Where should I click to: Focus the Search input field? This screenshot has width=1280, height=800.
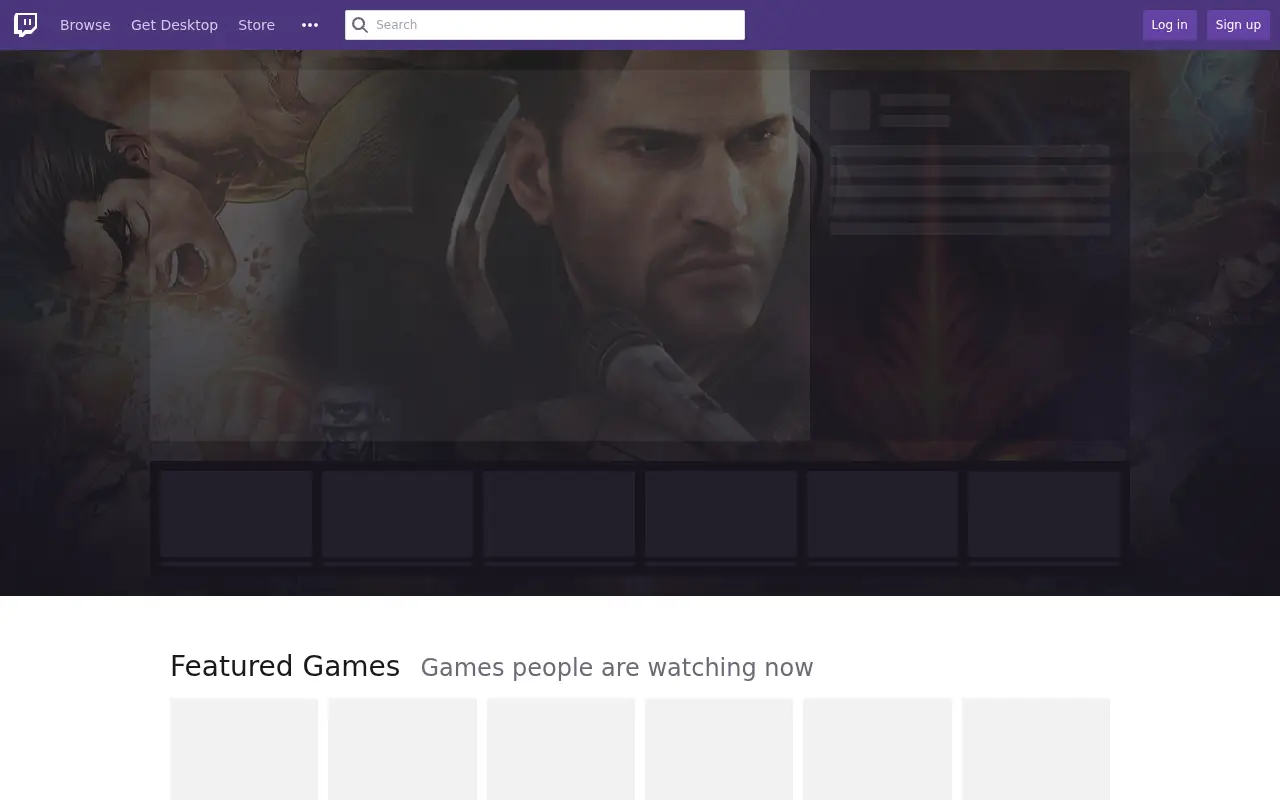click(545, 25)
